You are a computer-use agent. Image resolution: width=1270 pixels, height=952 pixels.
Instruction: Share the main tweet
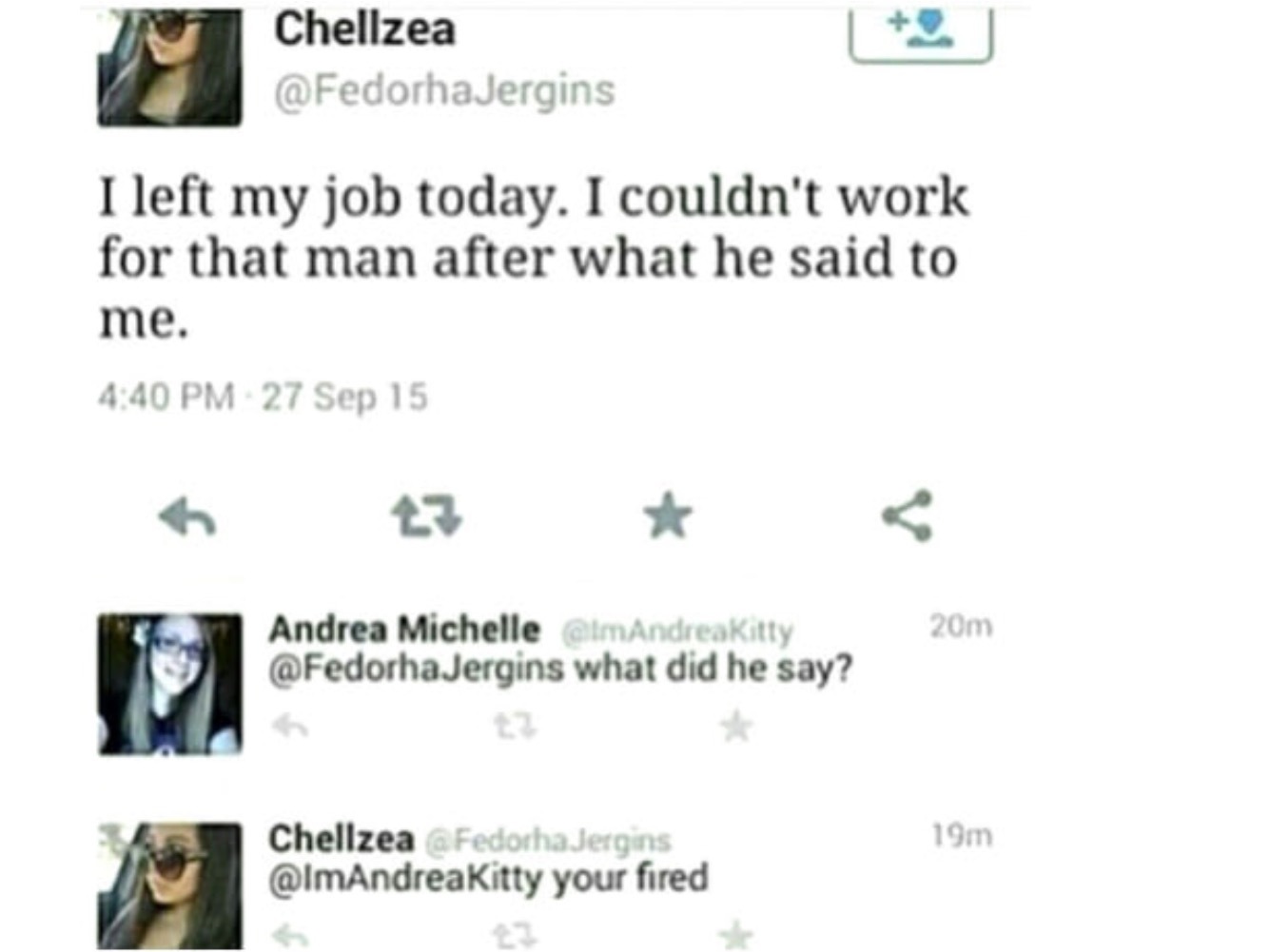tap(908, 516)
